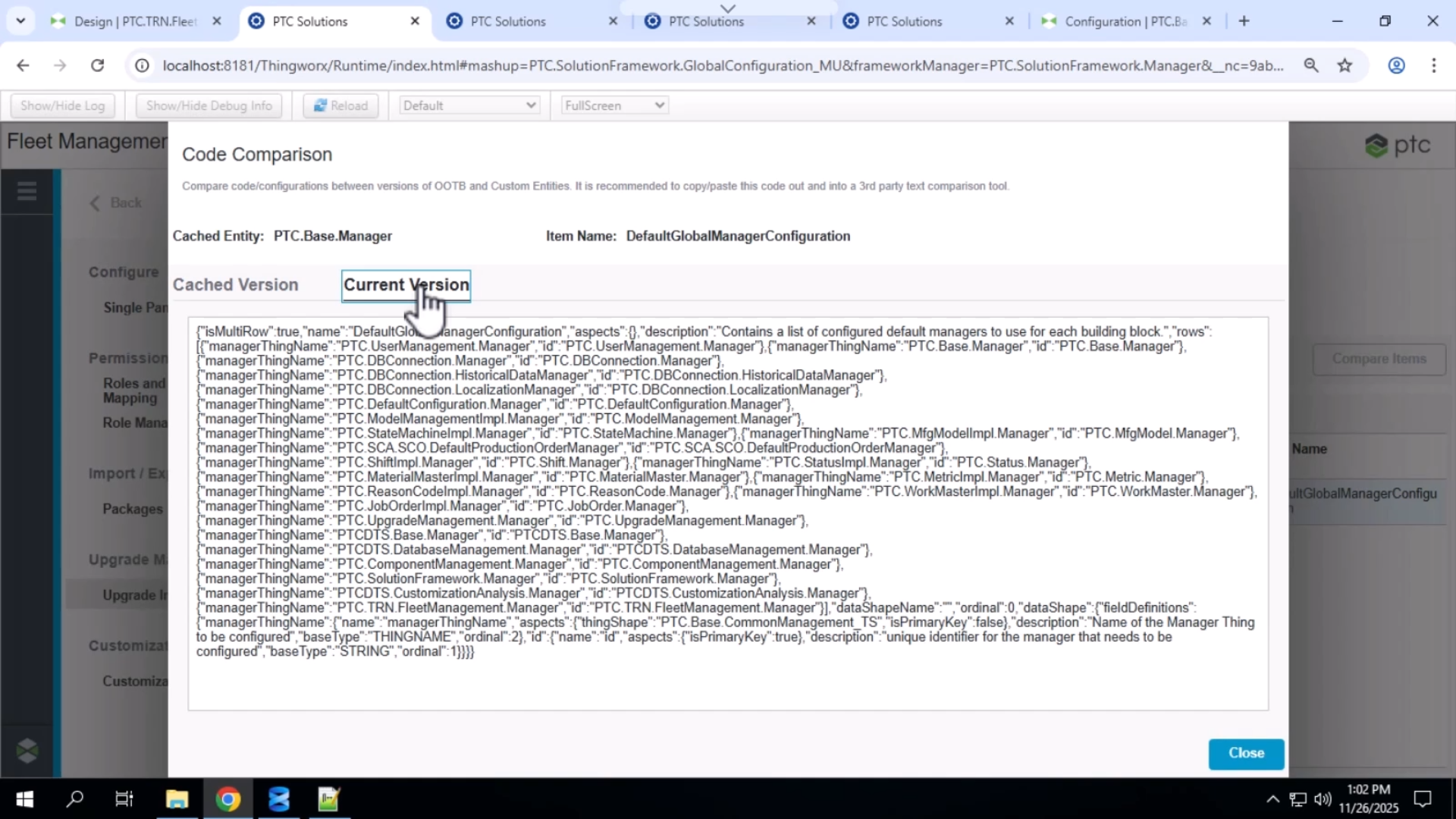Reload the page with the refresh icon
1456x819 pixels.
(x=97, y=65)
